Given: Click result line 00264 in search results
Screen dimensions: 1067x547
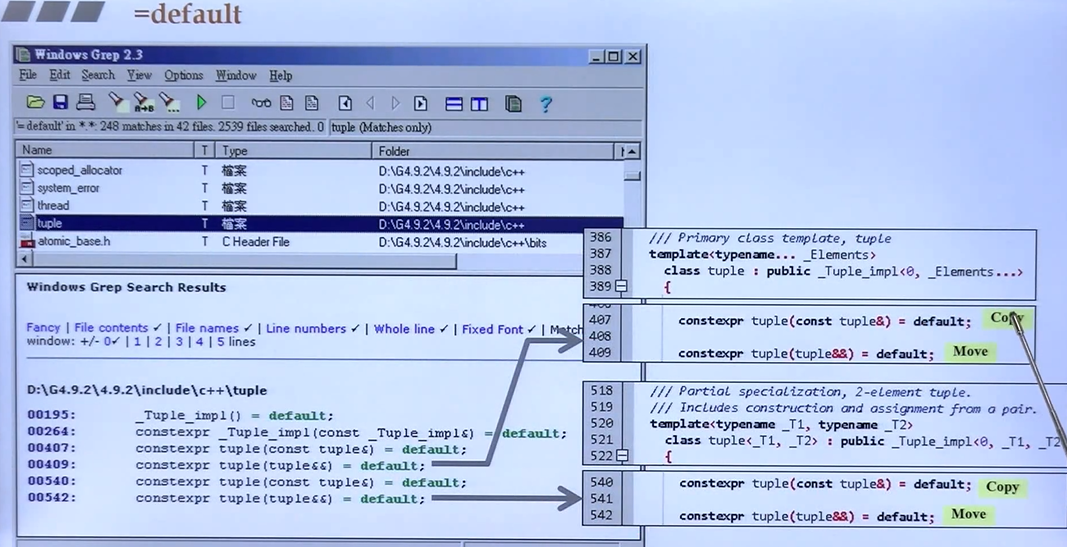Looking at the screenshot, I should (297, 432).
